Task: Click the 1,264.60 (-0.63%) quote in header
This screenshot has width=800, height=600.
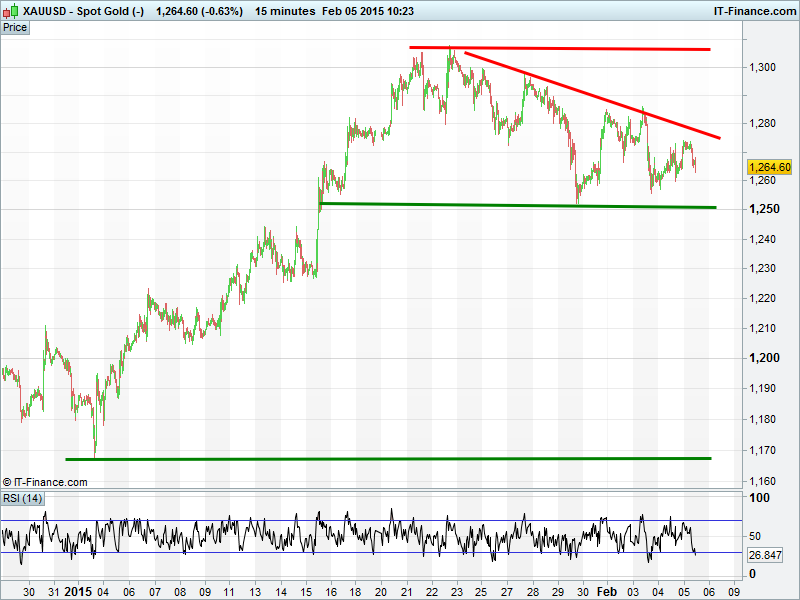Action: [x=200, y=10]
